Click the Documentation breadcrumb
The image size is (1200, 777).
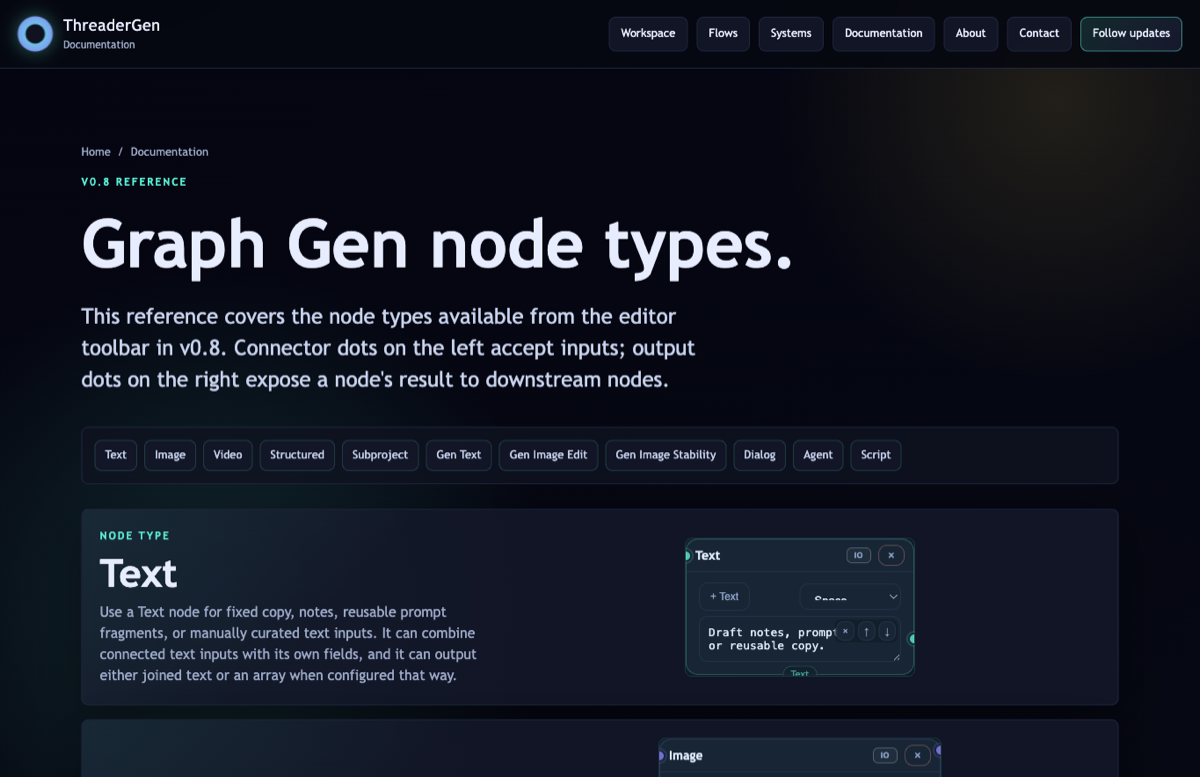click(169, 152)
